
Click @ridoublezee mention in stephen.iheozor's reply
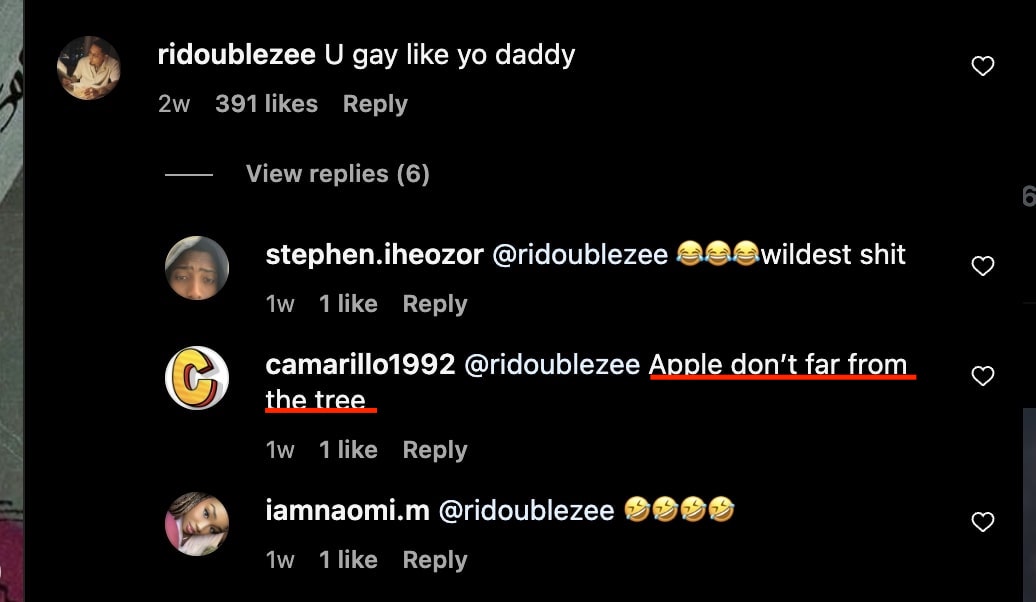pos(580,255)
